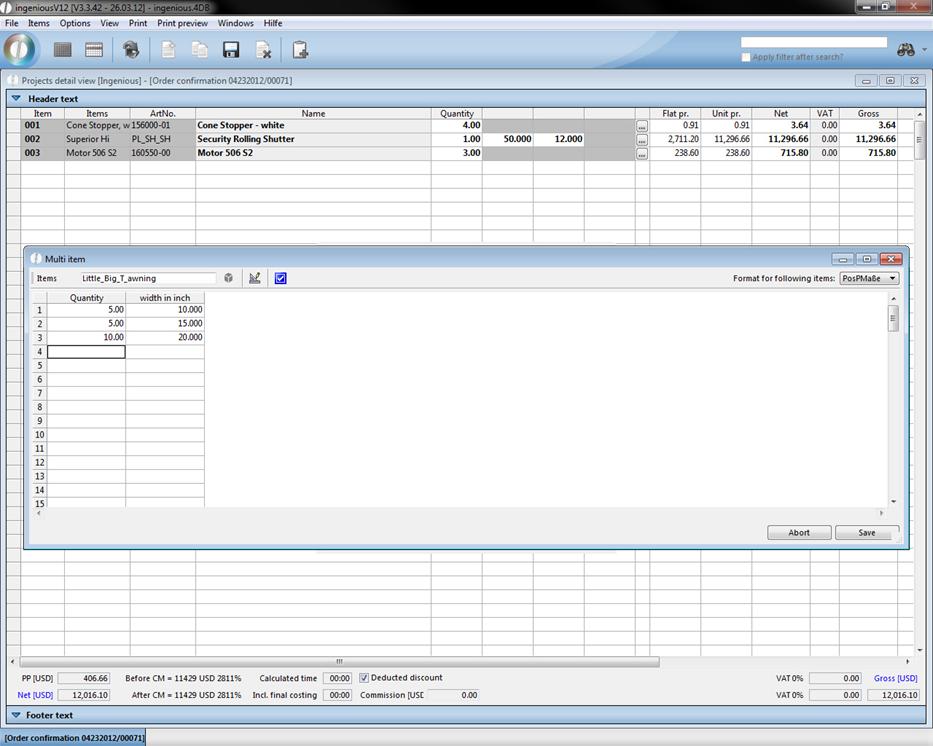The width and height of the screenshot is (933, 746).
Task: Click the duplicate documents icon in toolbar
Action: [x=200, y=50]
